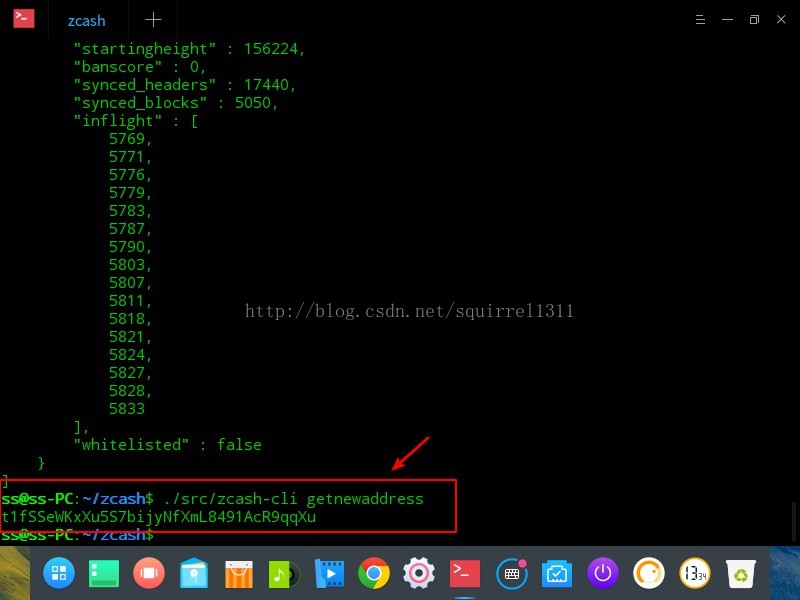Open the orange app store bag icon

click(239, 574)
